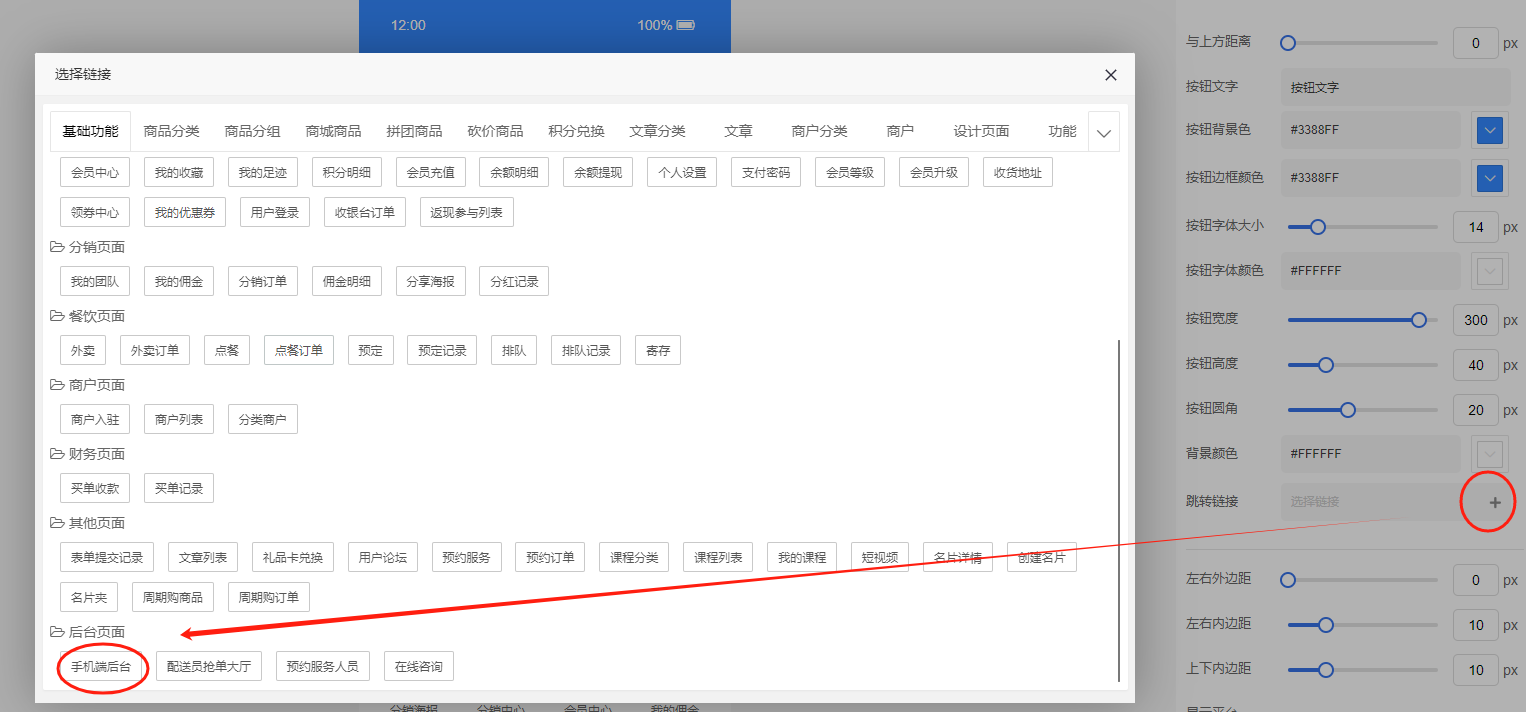The height and width of the screenshot is (712, 1526).
Task: Click the 其他页面 folder icon
Action: 57,523
